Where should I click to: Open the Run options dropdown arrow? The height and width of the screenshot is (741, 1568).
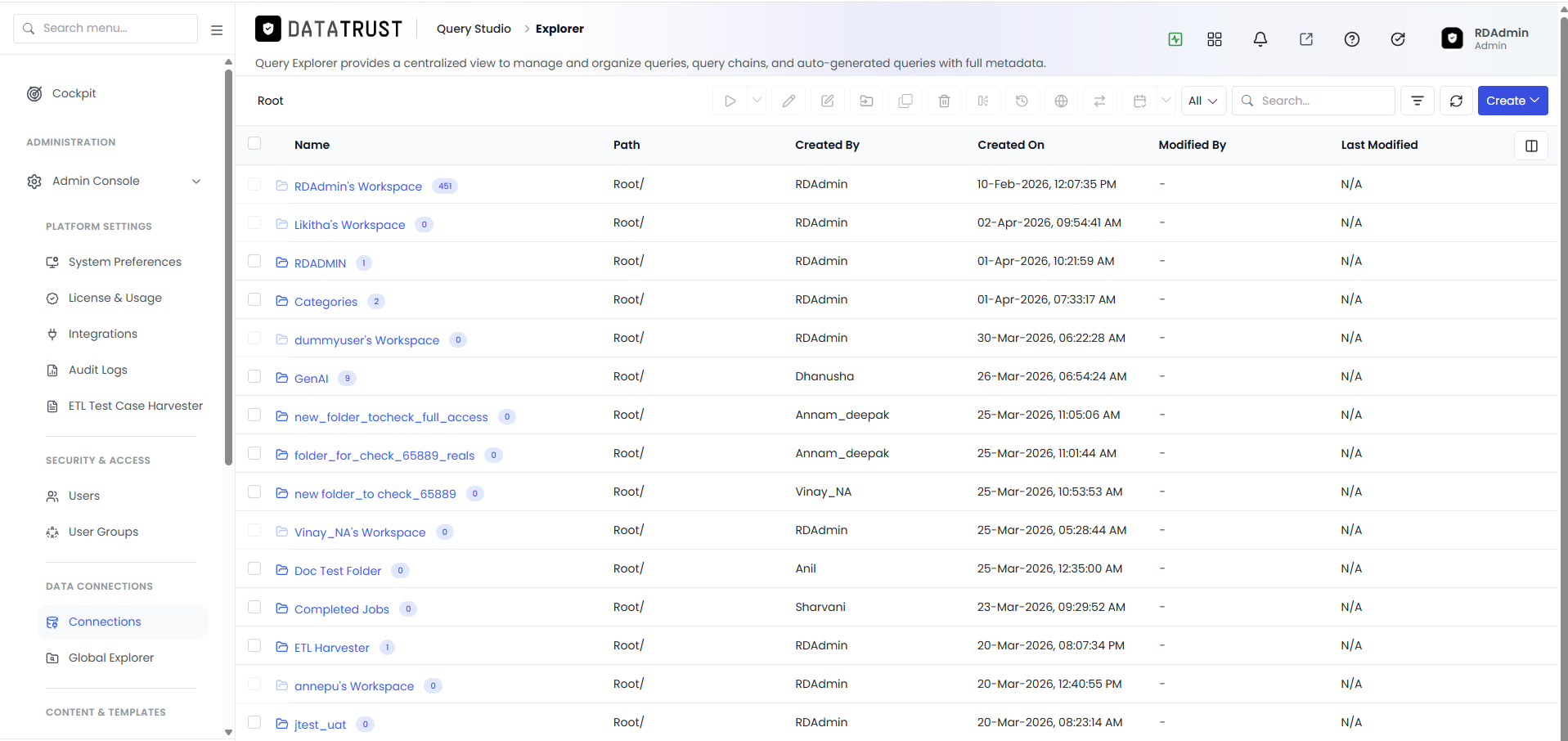757,101
